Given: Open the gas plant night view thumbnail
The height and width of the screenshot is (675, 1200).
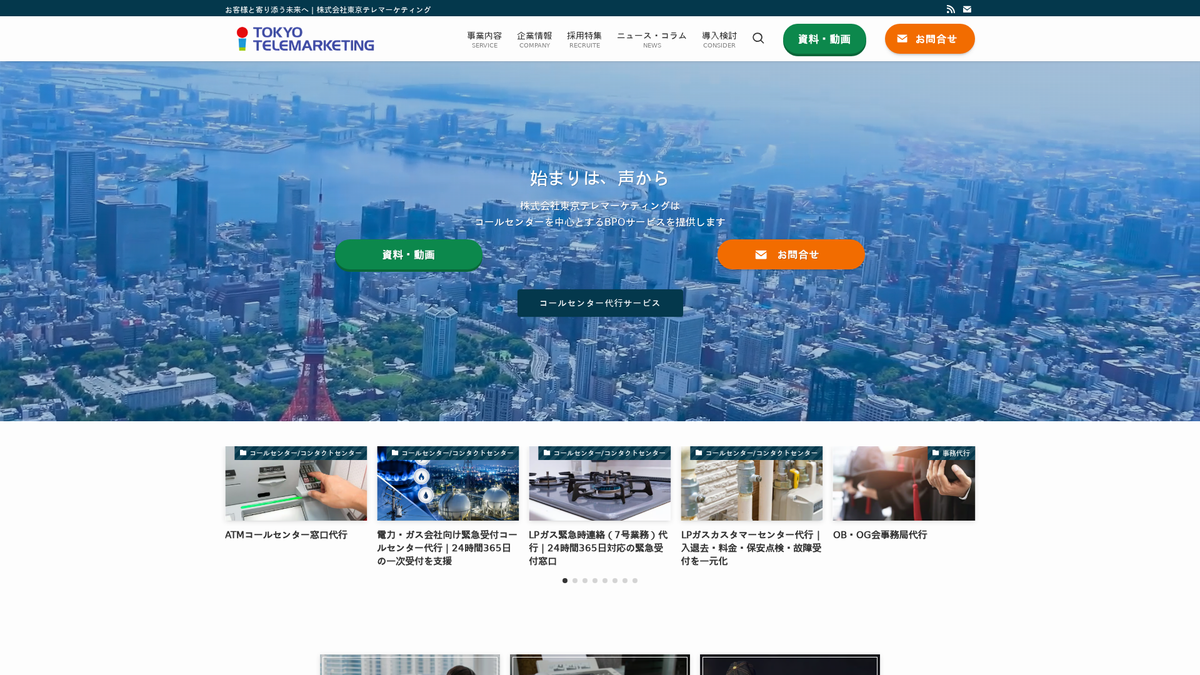Looking at the screenshot, I should tap(448, 483).
